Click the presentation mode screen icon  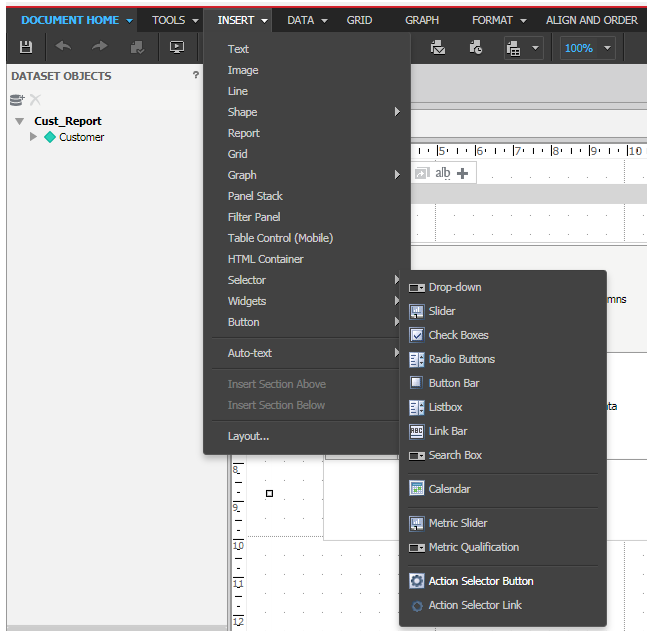tap(177, 47)
